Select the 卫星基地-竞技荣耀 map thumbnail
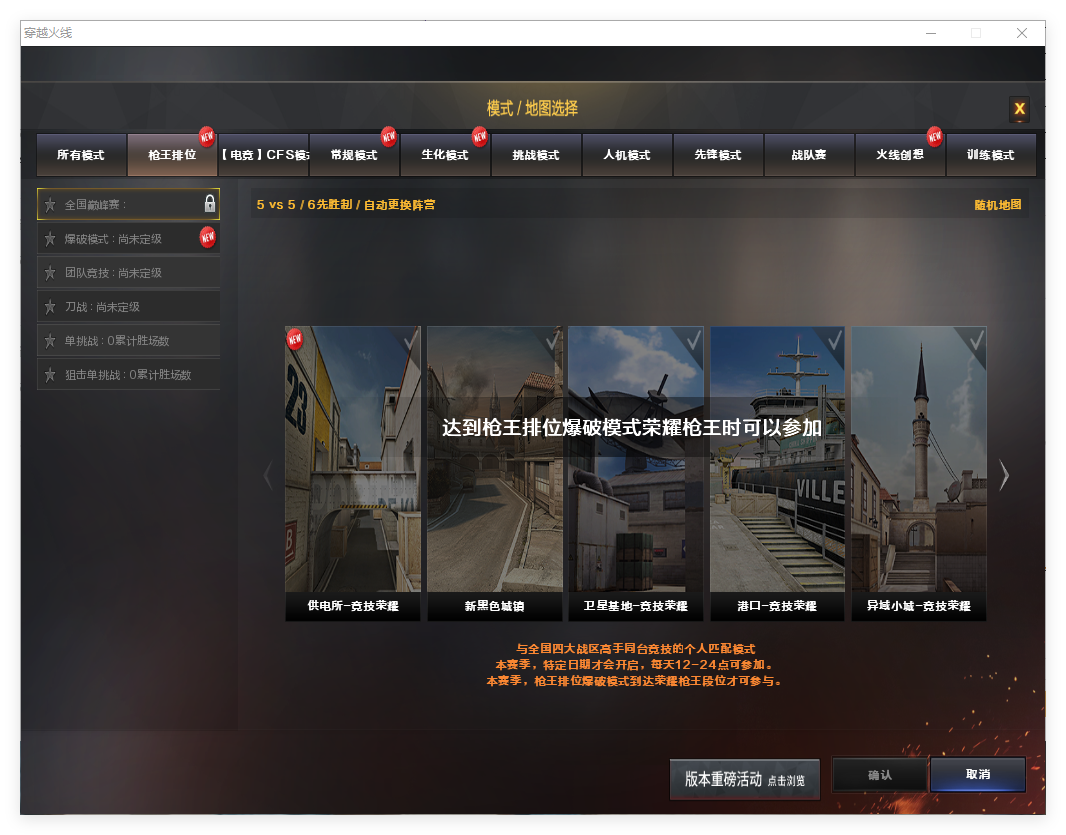This screenshot has width=1066, height=835. click(635, 470)
